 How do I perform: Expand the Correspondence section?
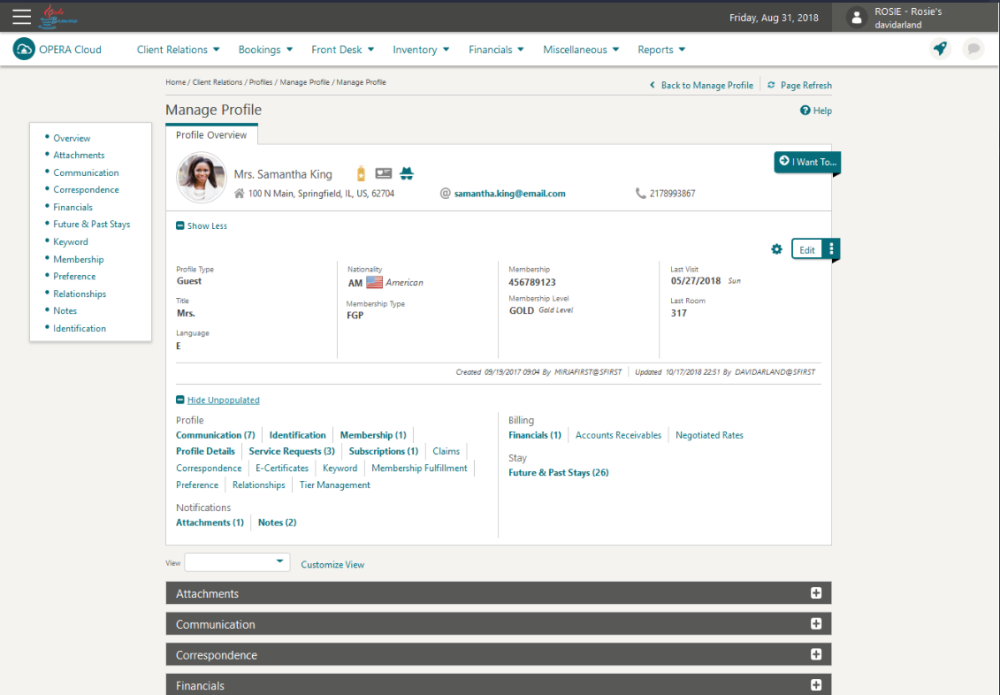816,654
